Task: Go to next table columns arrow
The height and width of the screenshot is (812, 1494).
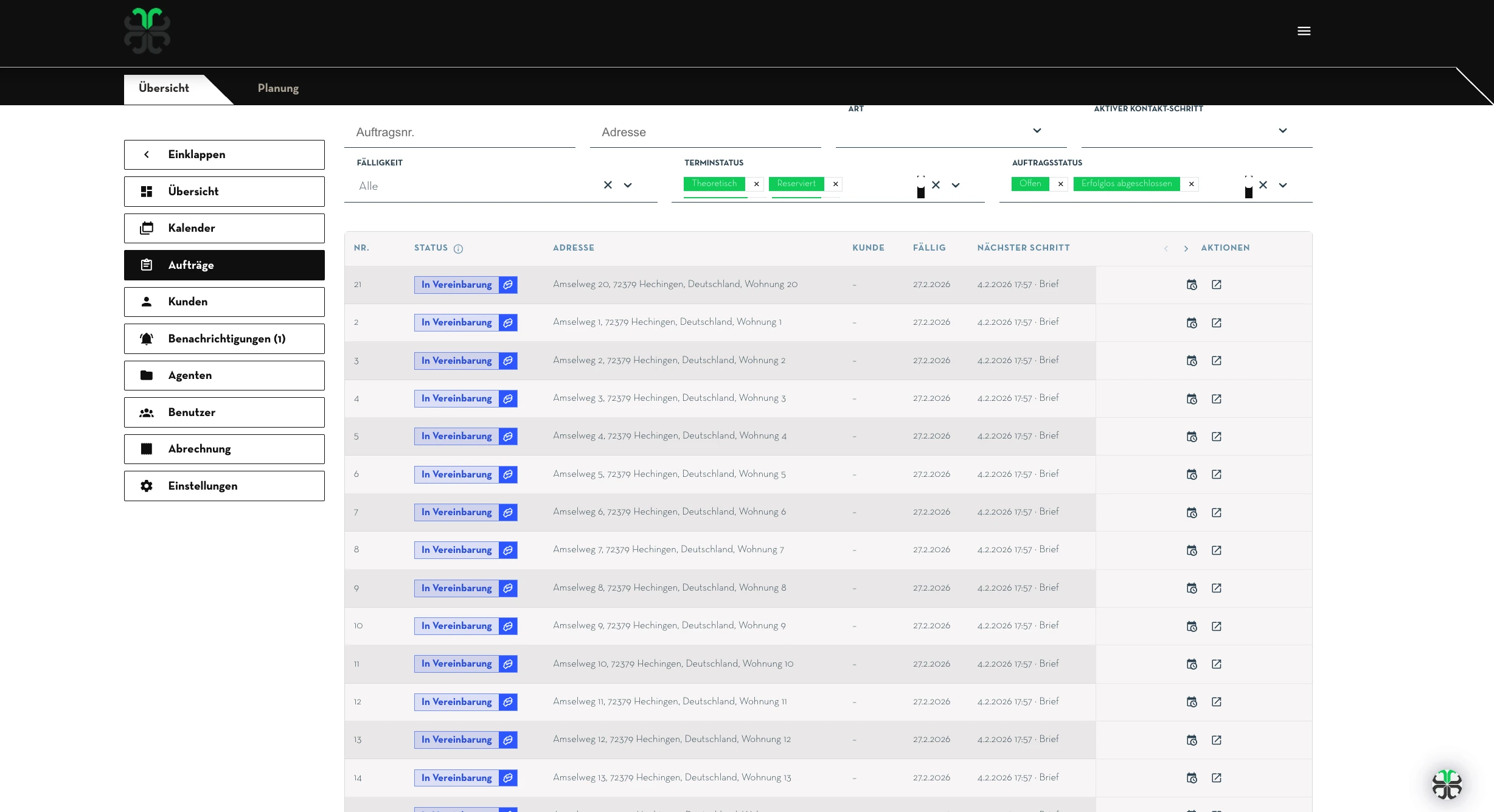Action: (x=1186, y=249)
